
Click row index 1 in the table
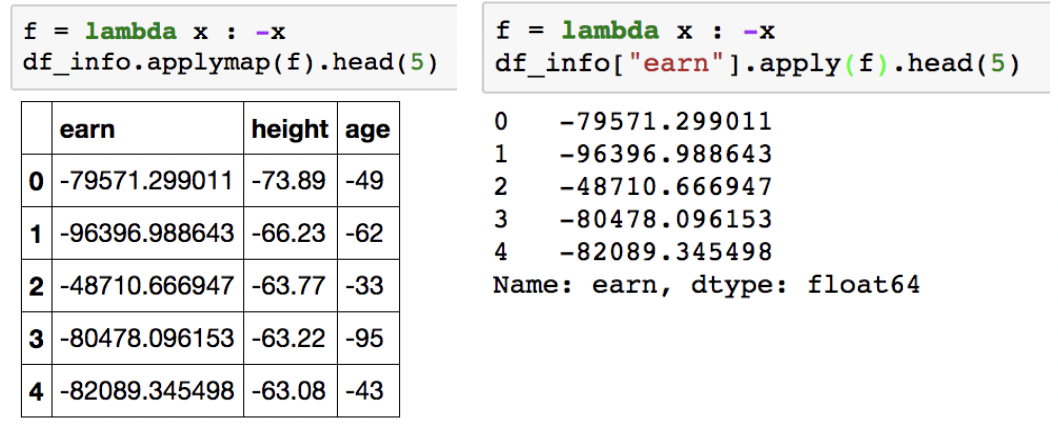coord(36,234)
